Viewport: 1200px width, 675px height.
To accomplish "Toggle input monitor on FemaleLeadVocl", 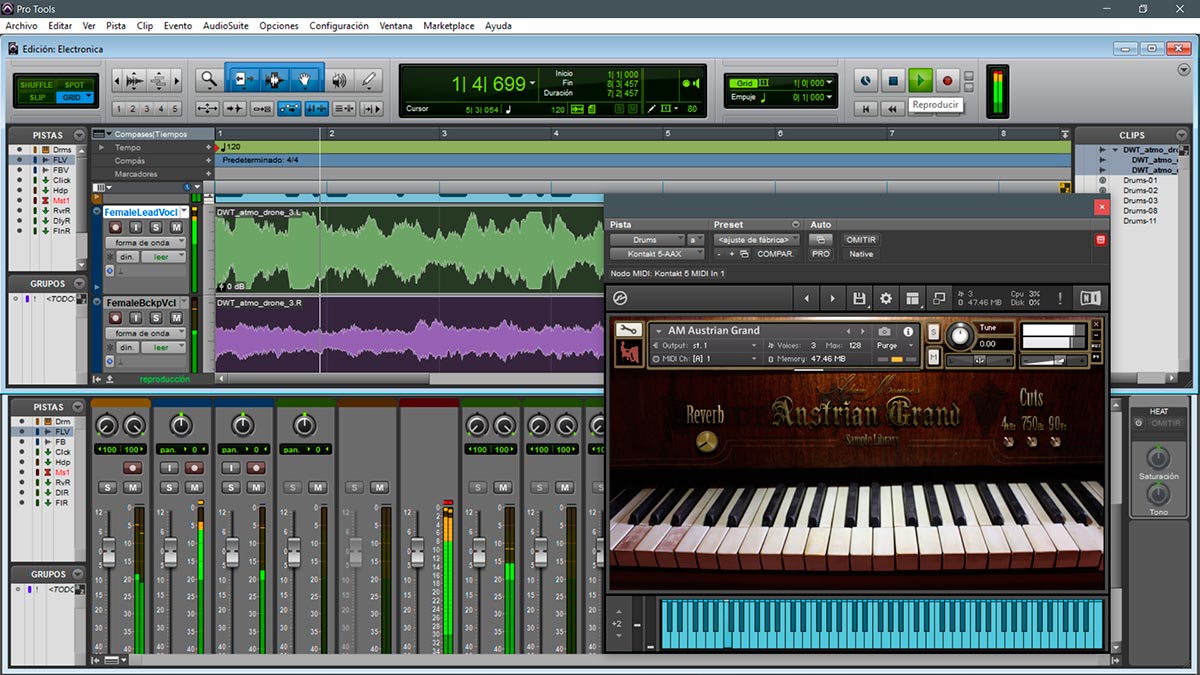I will coord(135,228).
